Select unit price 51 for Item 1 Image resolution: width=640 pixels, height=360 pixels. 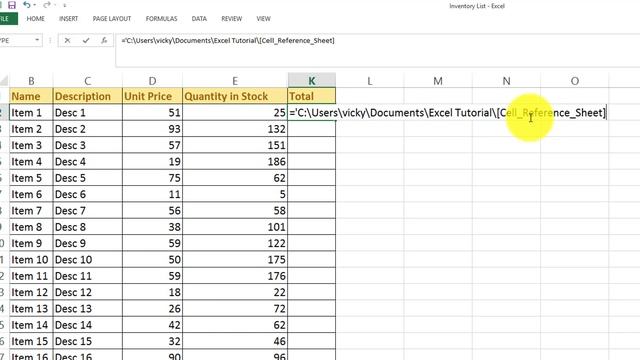(152, 113)
